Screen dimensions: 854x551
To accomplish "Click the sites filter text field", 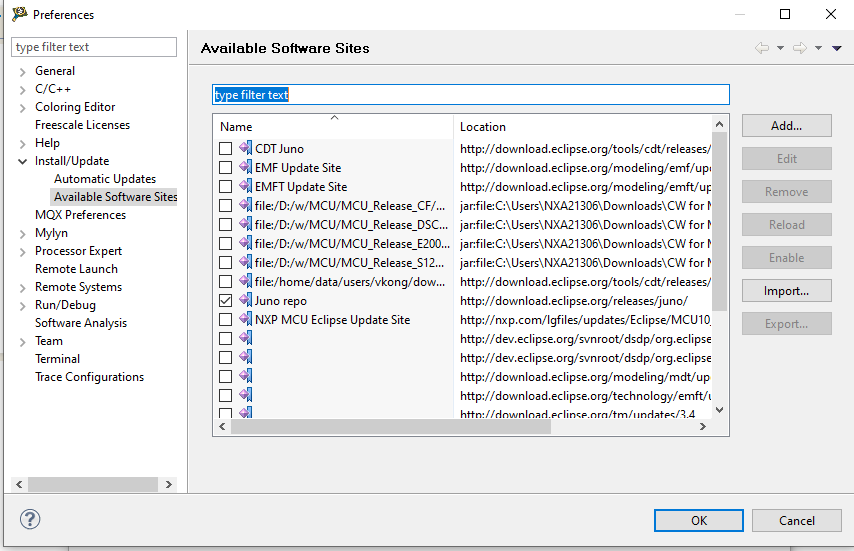I will 470,95.
